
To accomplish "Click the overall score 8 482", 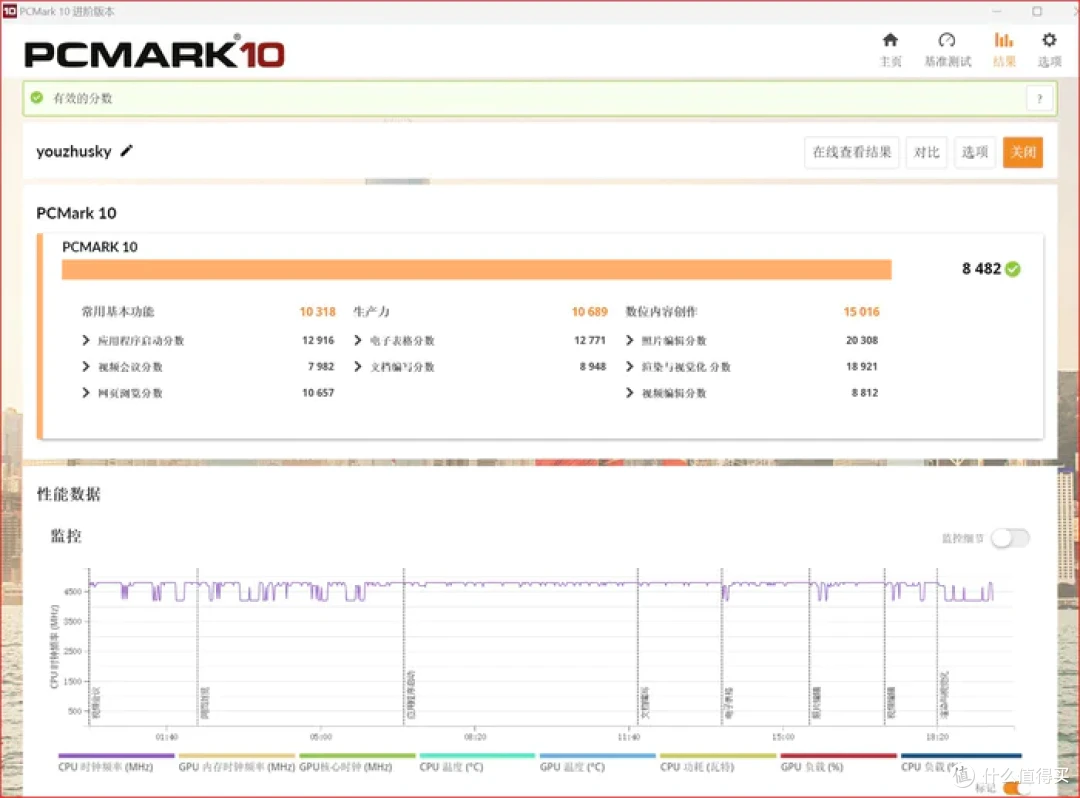I will 981,269.
